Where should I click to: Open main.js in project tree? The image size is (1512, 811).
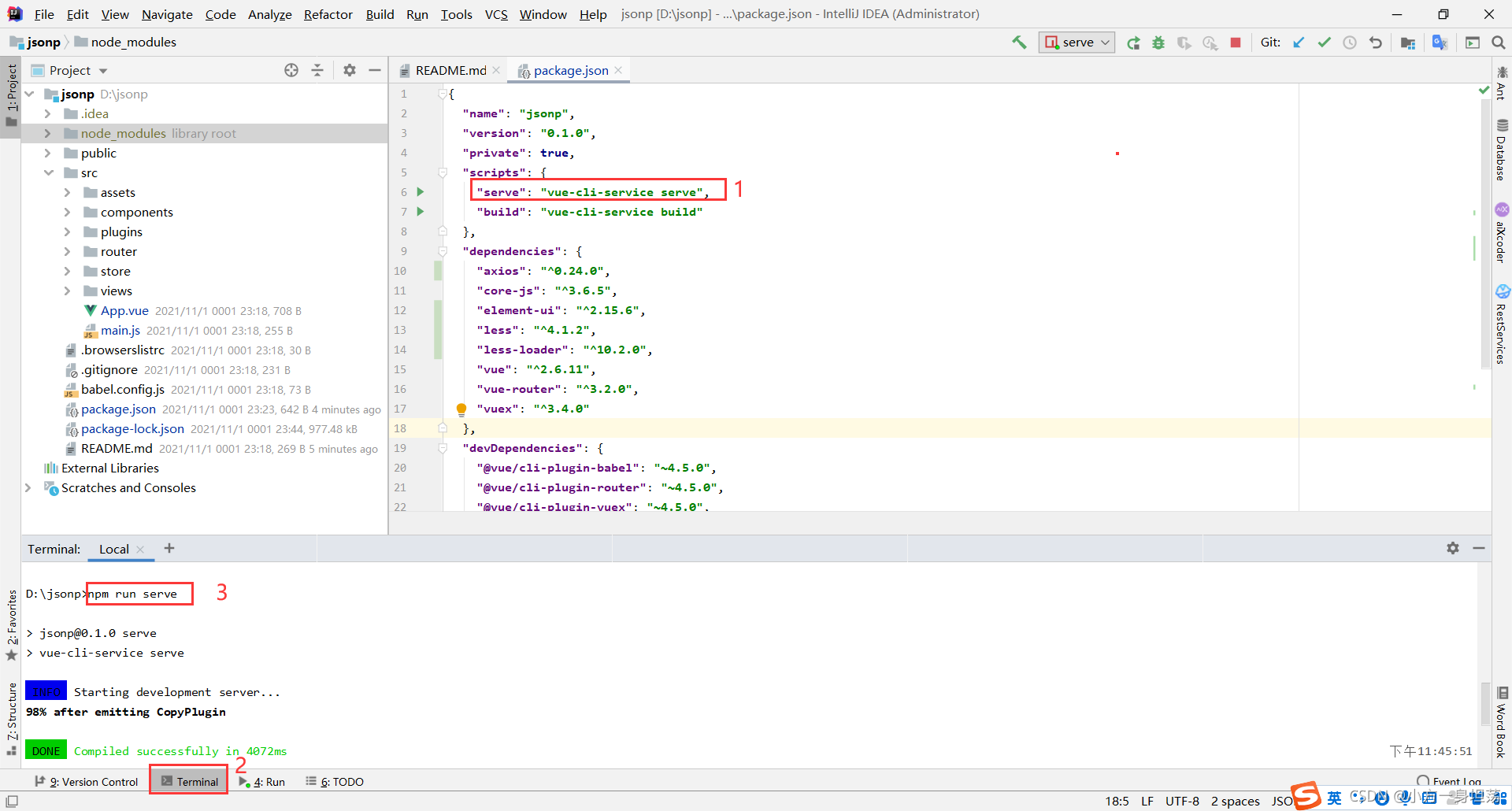pos(120,330)
